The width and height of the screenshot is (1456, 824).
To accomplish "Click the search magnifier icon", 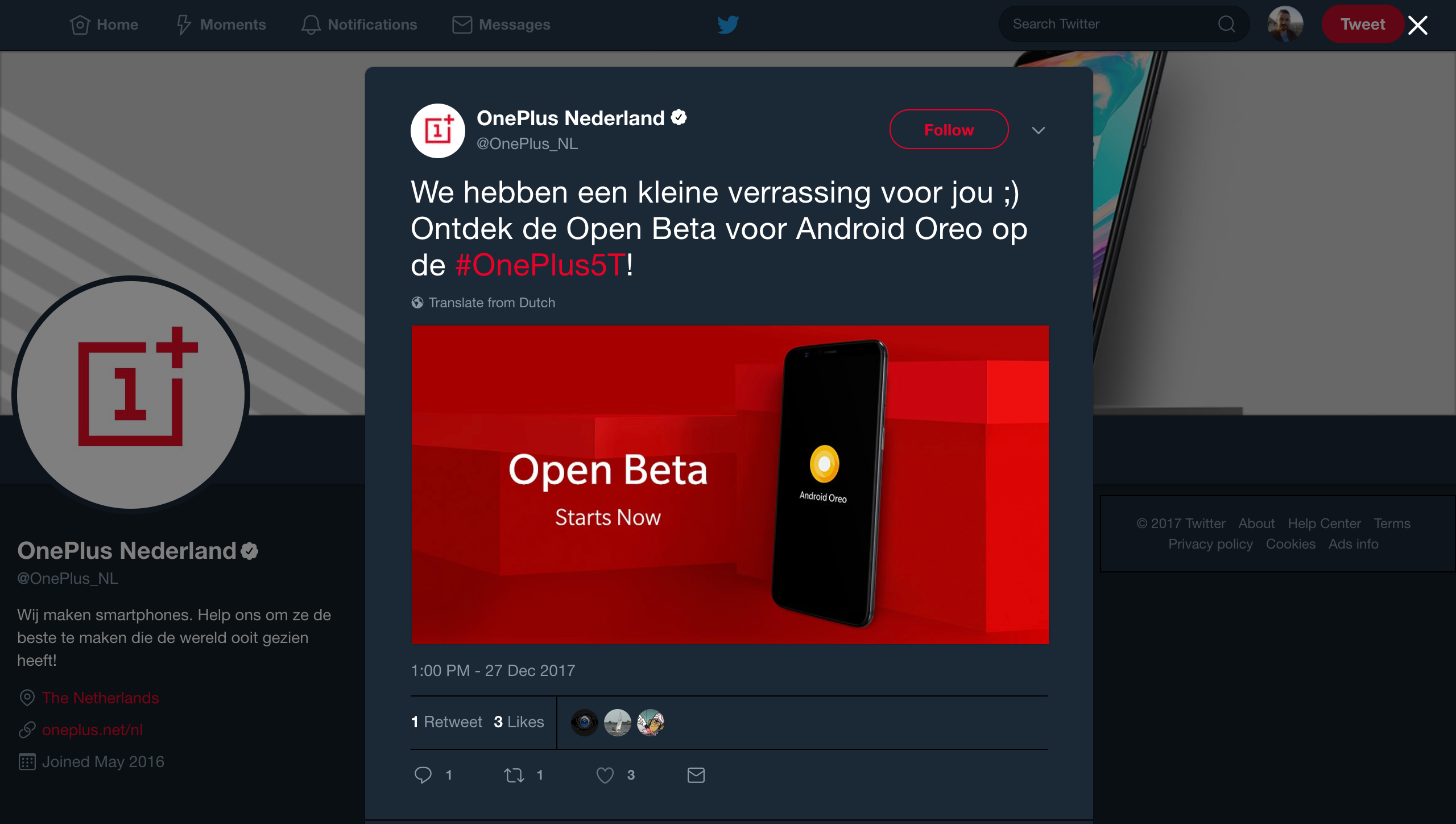I will (1227, 24).
